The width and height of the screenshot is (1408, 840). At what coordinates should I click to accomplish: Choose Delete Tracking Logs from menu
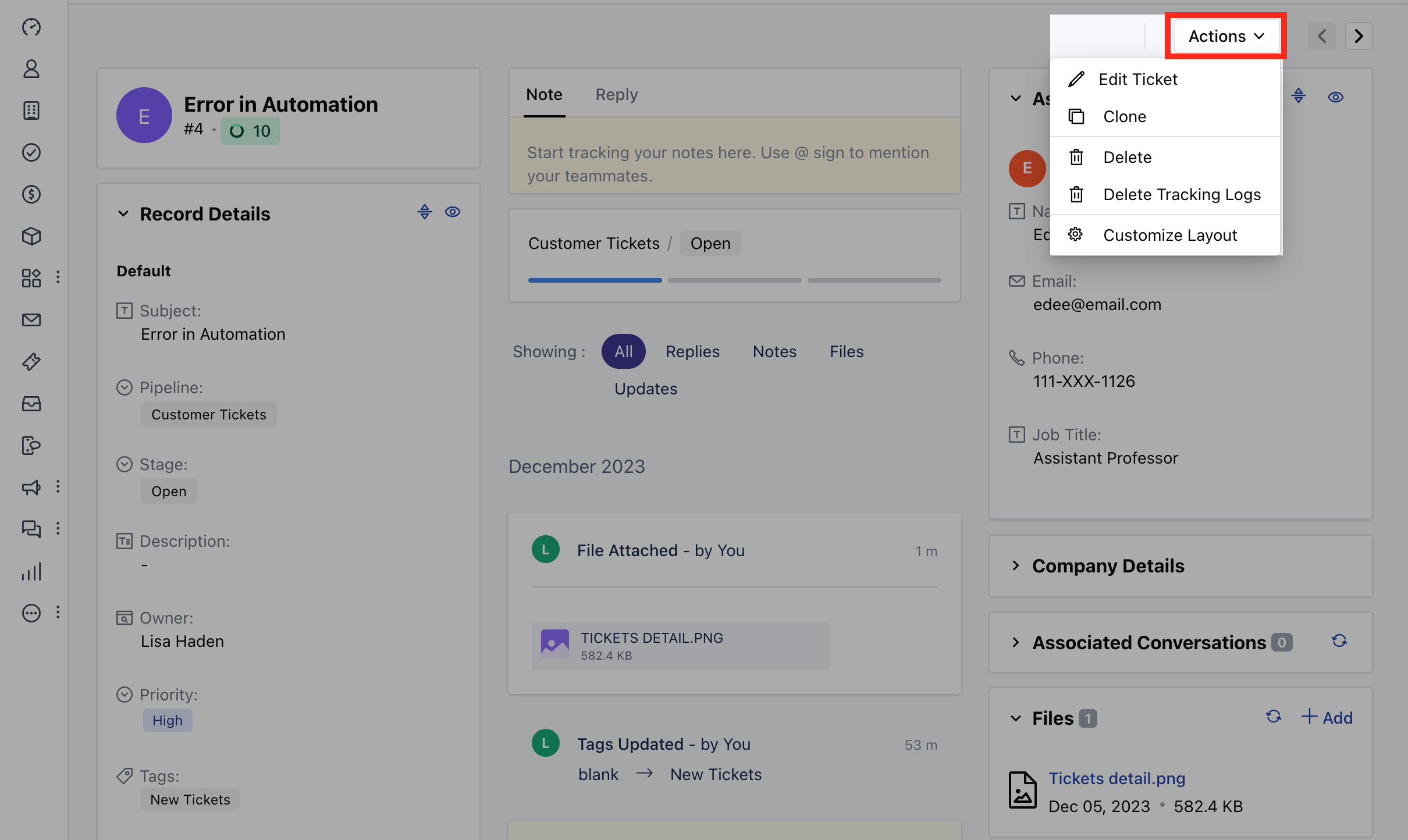coord(1181,194)
